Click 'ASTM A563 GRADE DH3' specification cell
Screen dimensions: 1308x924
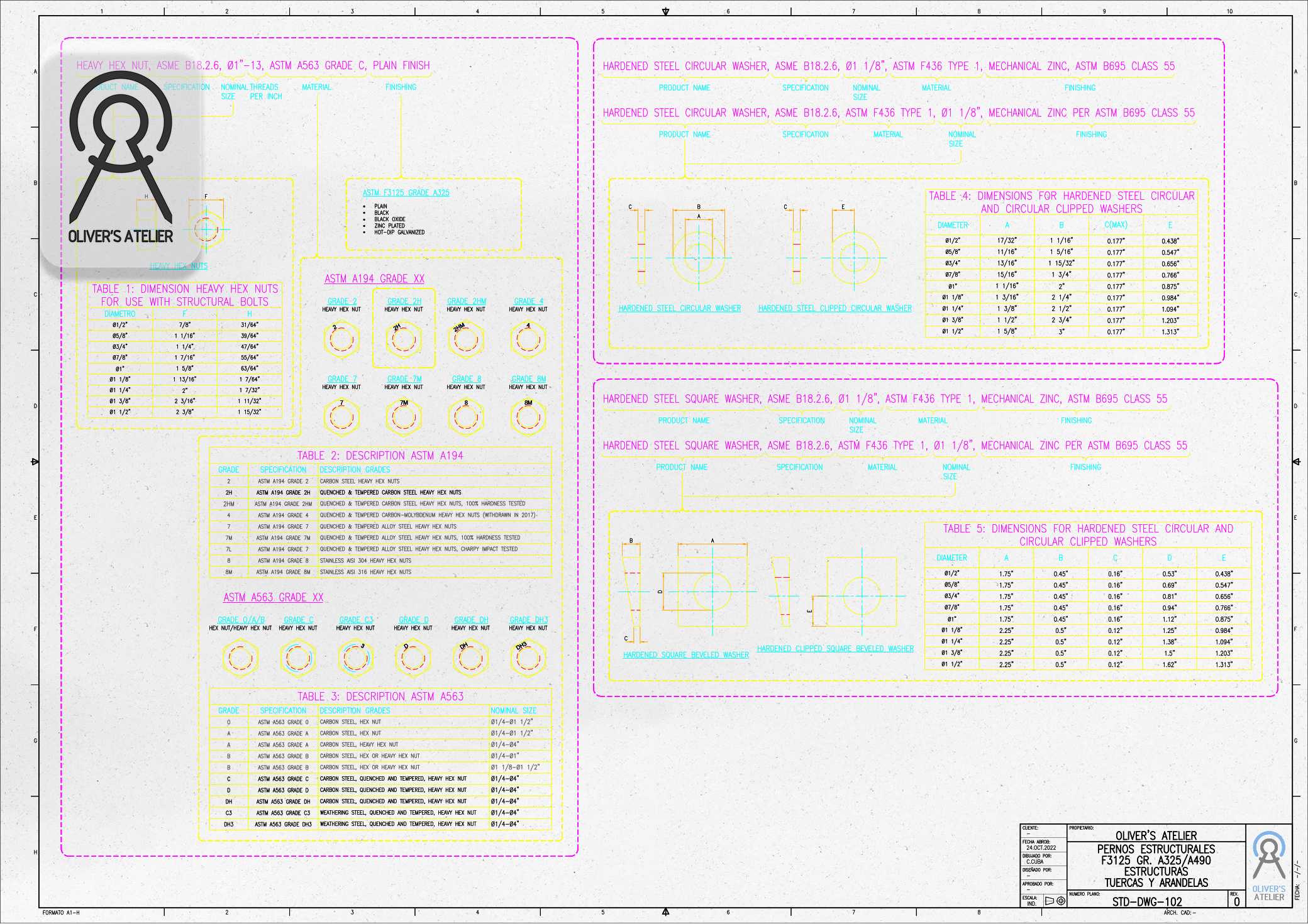[x=283, y=825]
